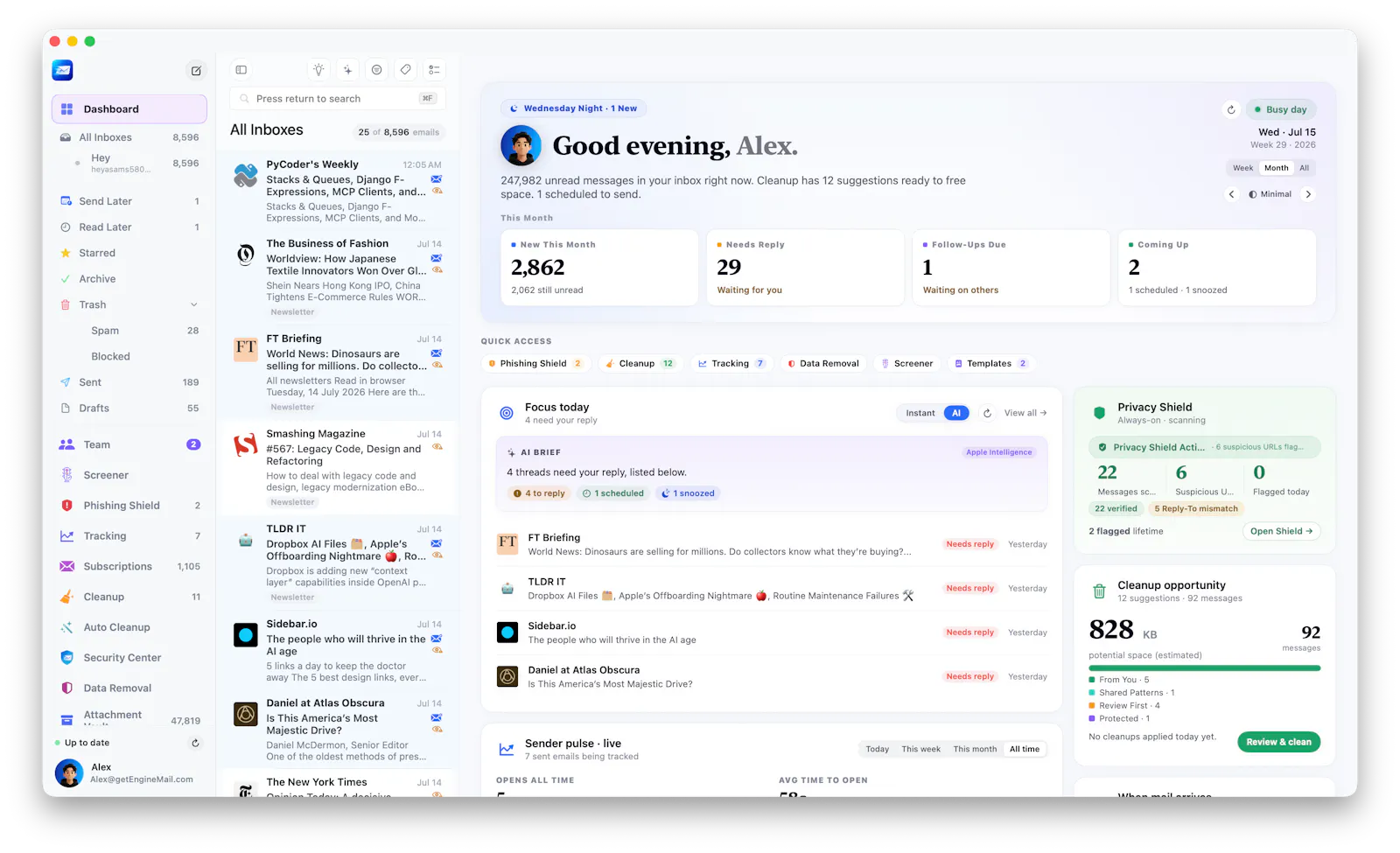Open the Sidebar.io thread in Focus today
Image resolution: width=1400 pixels, height=853 pixels.
(x=772, y=633)
